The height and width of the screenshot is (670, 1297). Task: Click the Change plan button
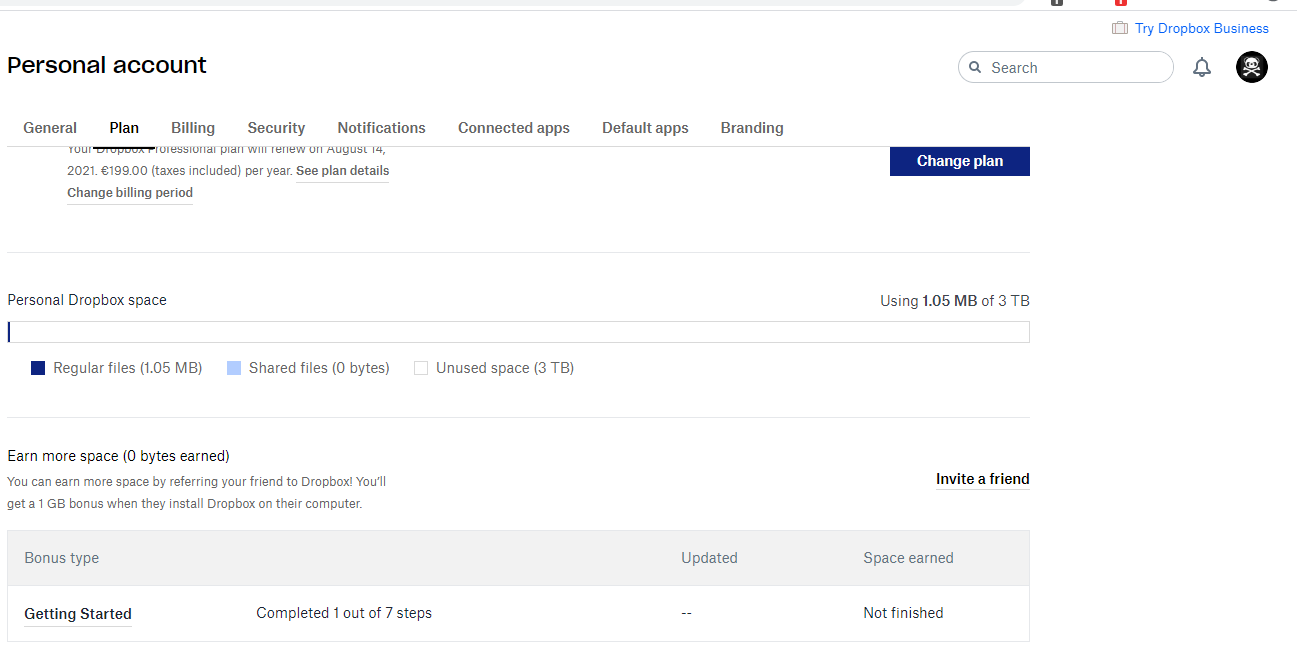(960, 161)
